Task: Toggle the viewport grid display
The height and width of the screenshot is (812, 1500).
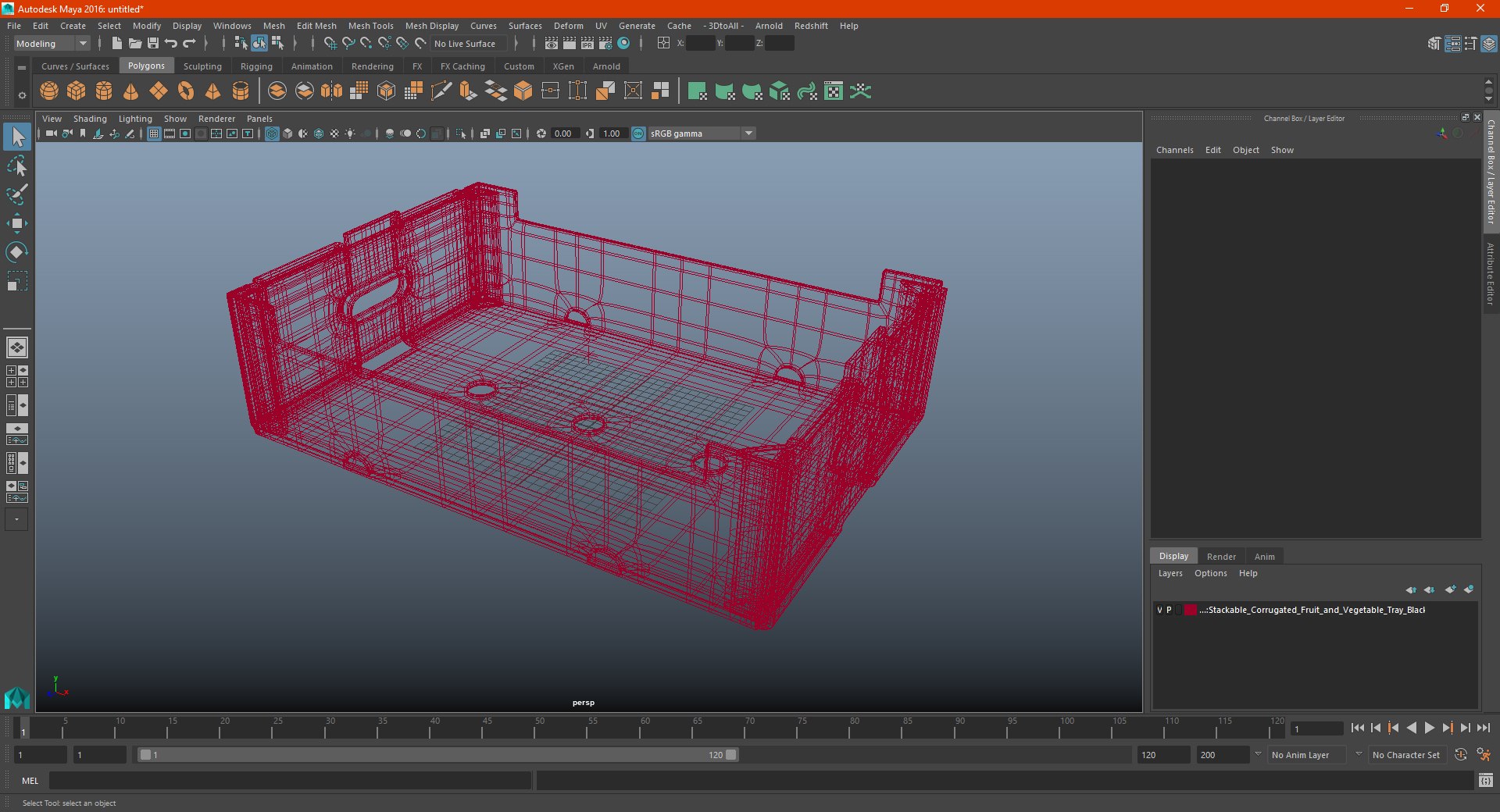Action: tap(154, 134)
